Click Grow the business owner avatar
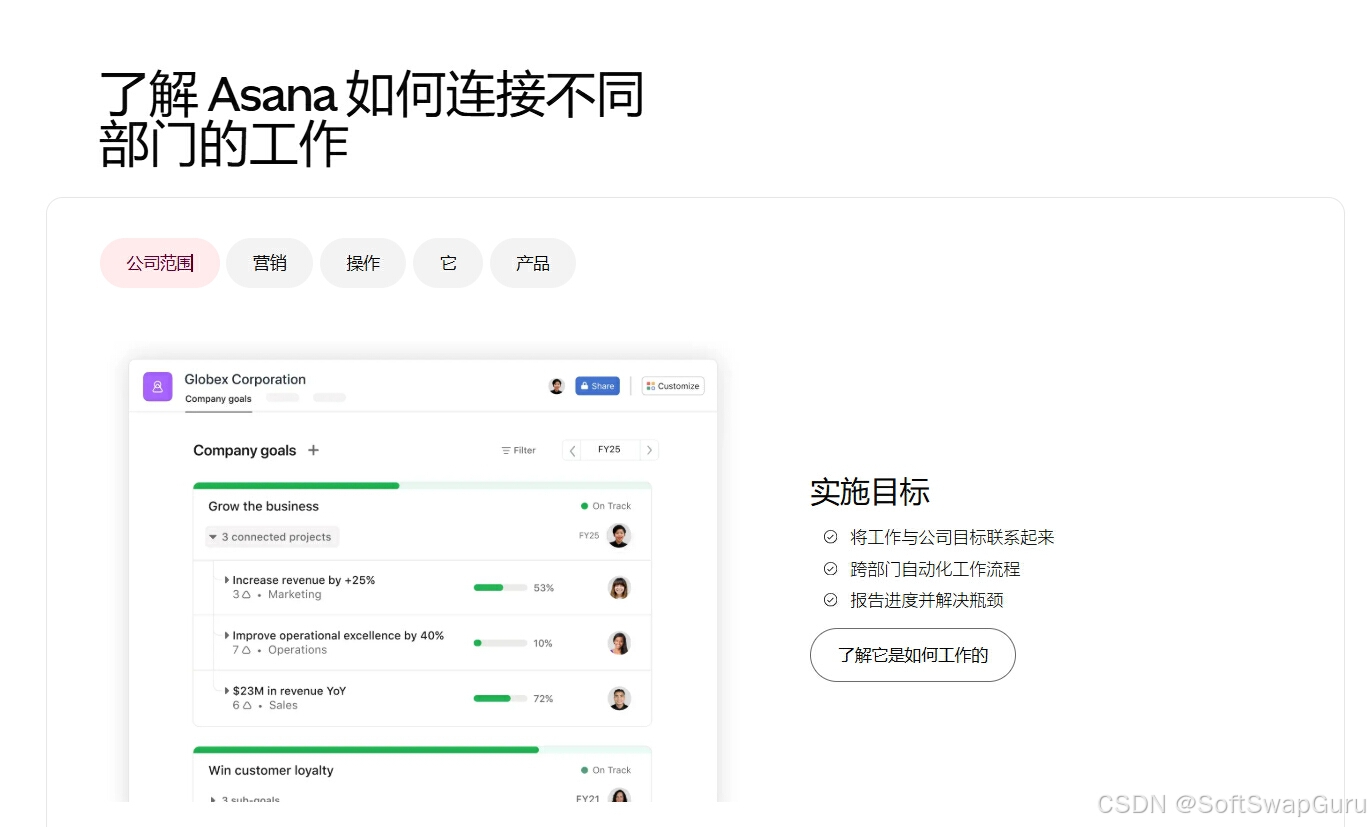Image resolution: width=1371 pixels, height=827 pixels. [x=619, y=536]
